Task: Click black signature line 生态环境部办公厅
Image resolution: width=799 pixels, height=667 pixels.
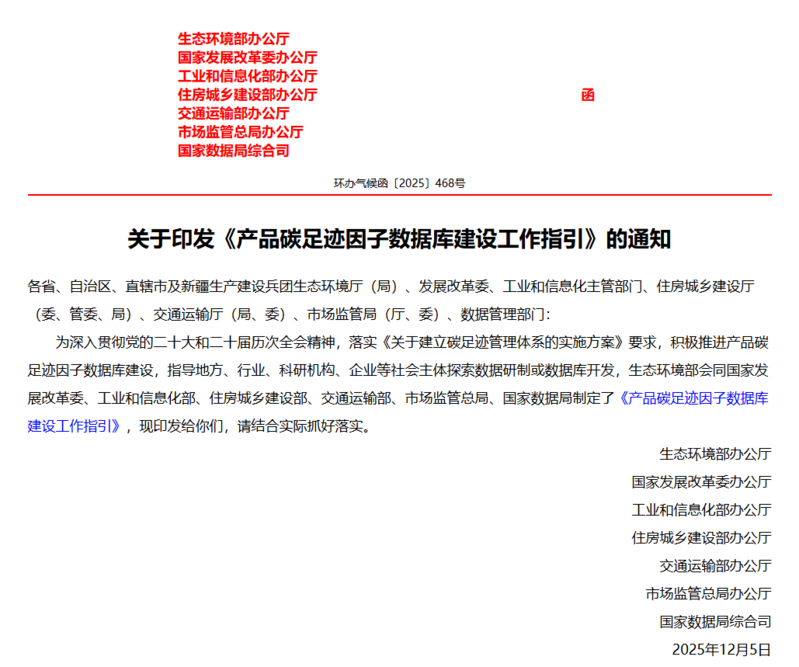Action: click(x=715, y=453)
